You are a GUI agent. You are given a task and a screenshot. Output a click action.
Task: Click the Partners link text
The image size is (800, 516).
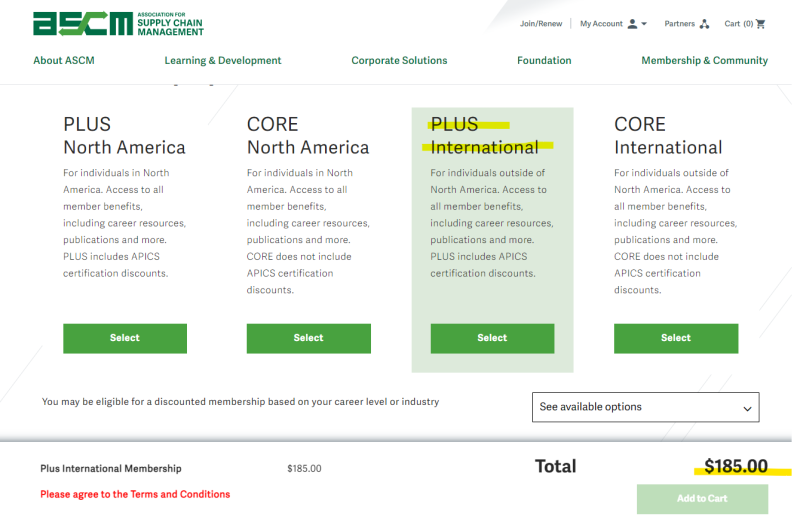click(679, 23)
